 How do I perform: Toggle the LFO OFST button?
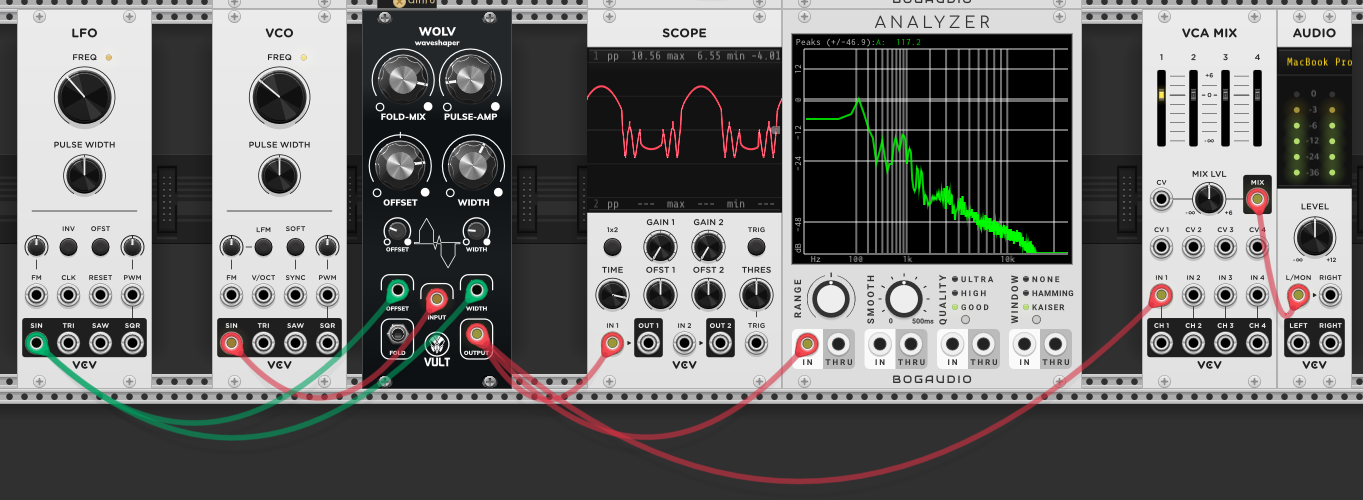point(100,245)
